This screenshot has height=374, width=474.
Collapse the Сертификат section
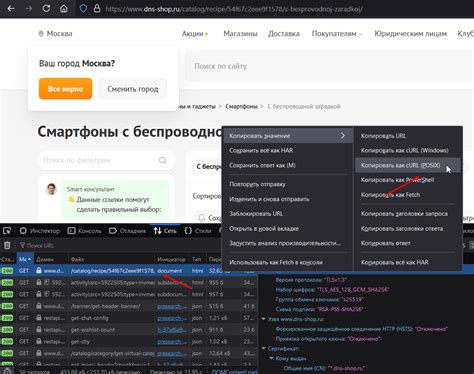click(264, 348)
